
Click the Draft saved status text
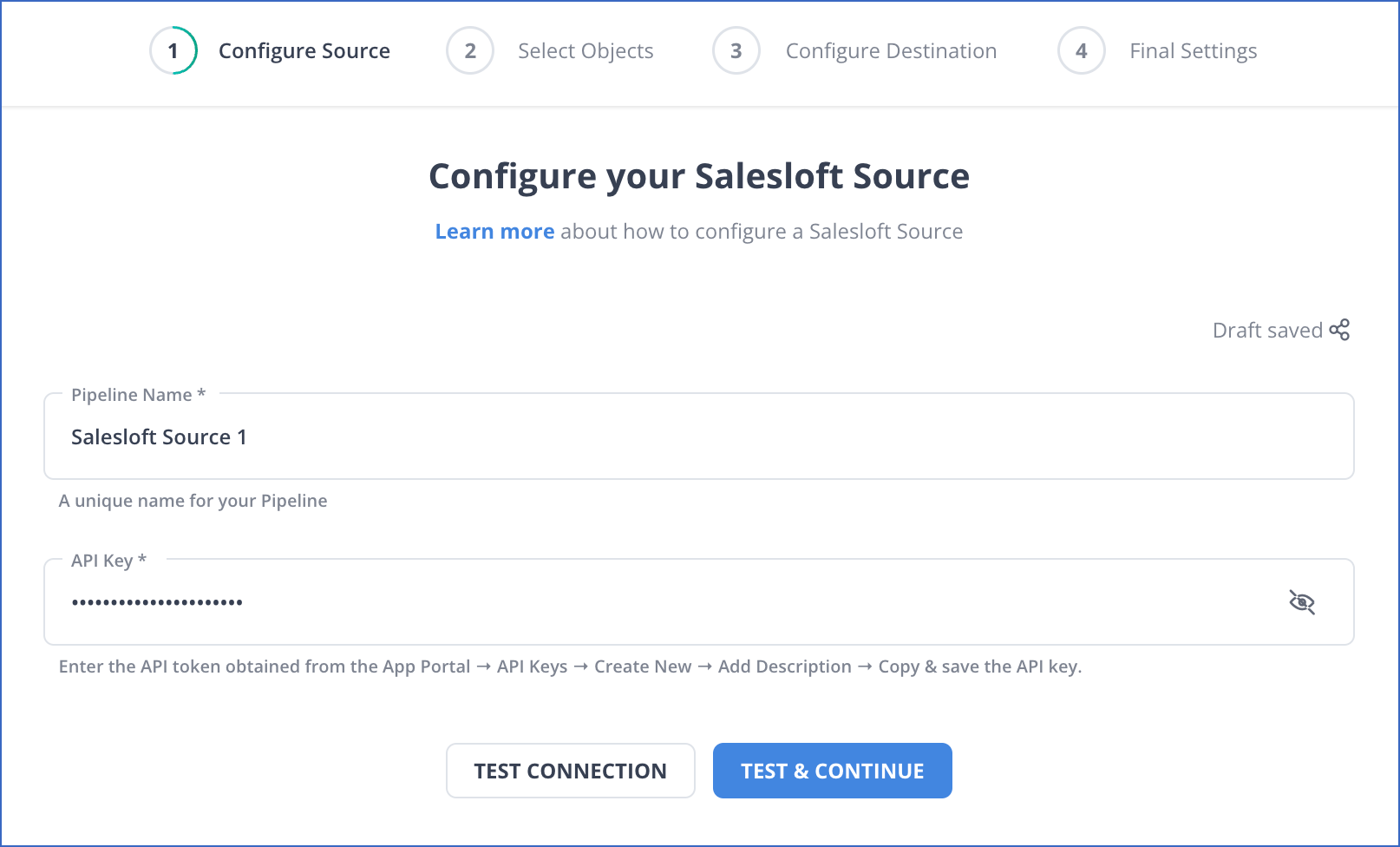(1267, 331)
